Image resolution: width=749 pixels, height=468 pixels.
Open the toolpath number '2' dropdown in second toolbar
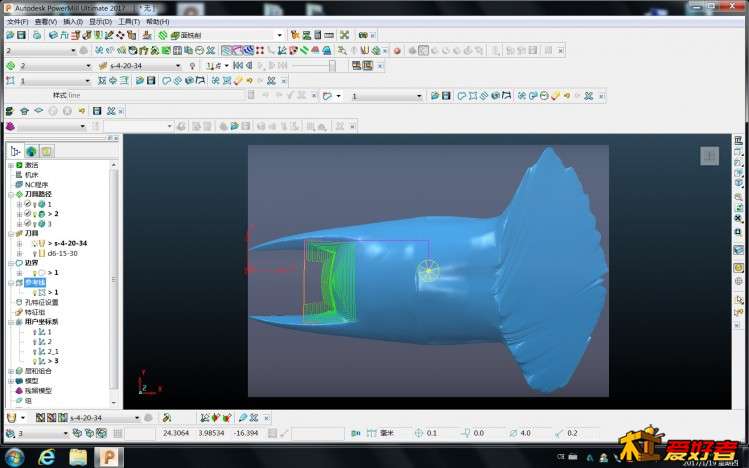73,51
